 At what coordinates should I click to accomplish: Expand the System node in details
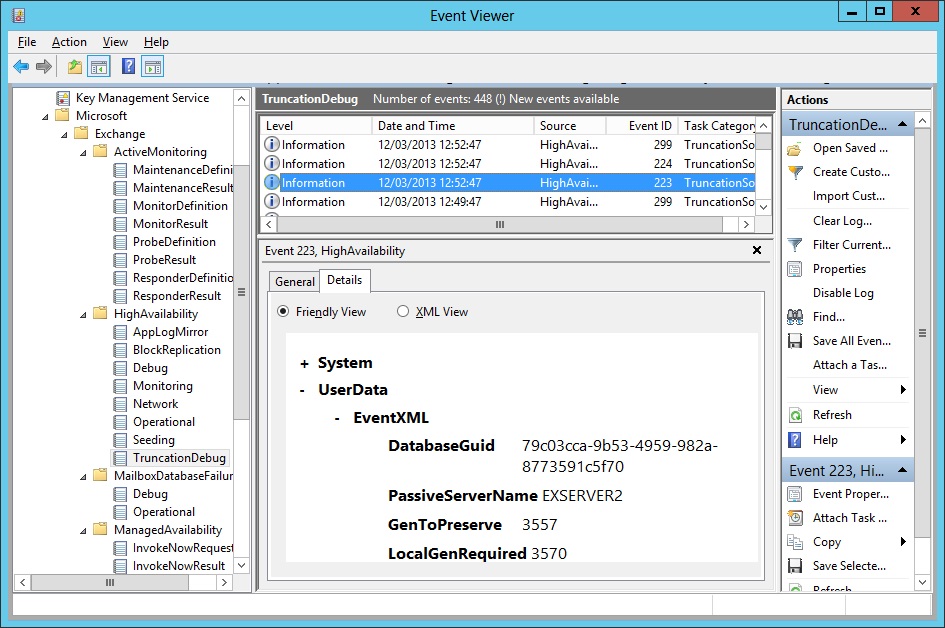pyautogui.click(x=304, y=364)
